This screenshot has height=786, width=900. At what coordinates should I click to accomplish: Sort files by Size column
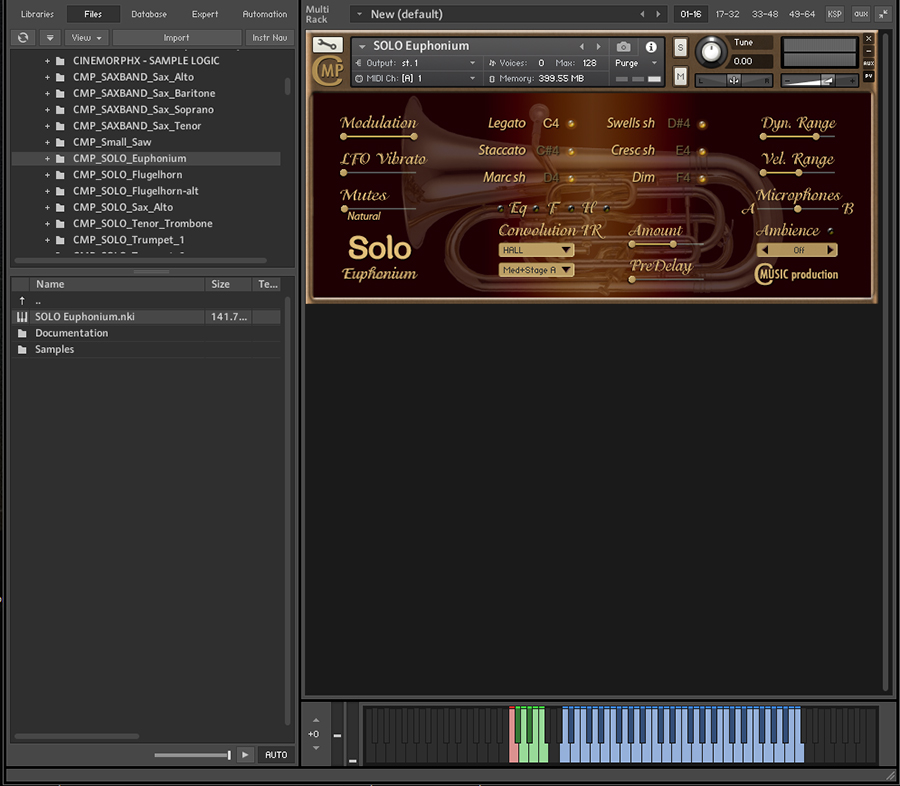228,284
